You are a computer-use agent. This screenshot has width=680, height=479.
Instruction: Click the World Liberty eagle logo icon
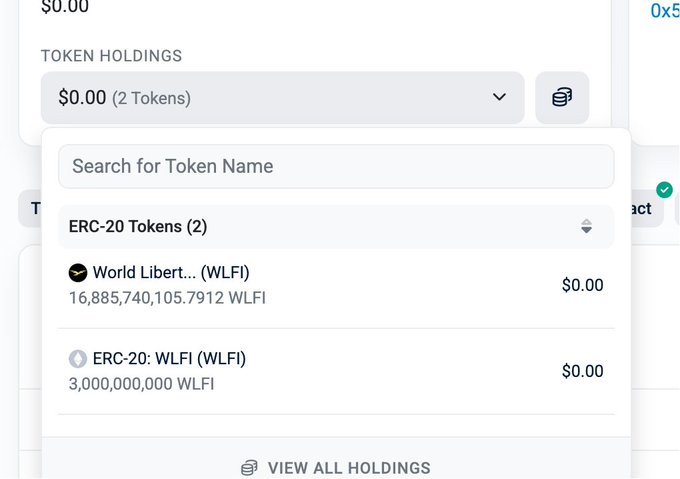(x=78, y=273)
